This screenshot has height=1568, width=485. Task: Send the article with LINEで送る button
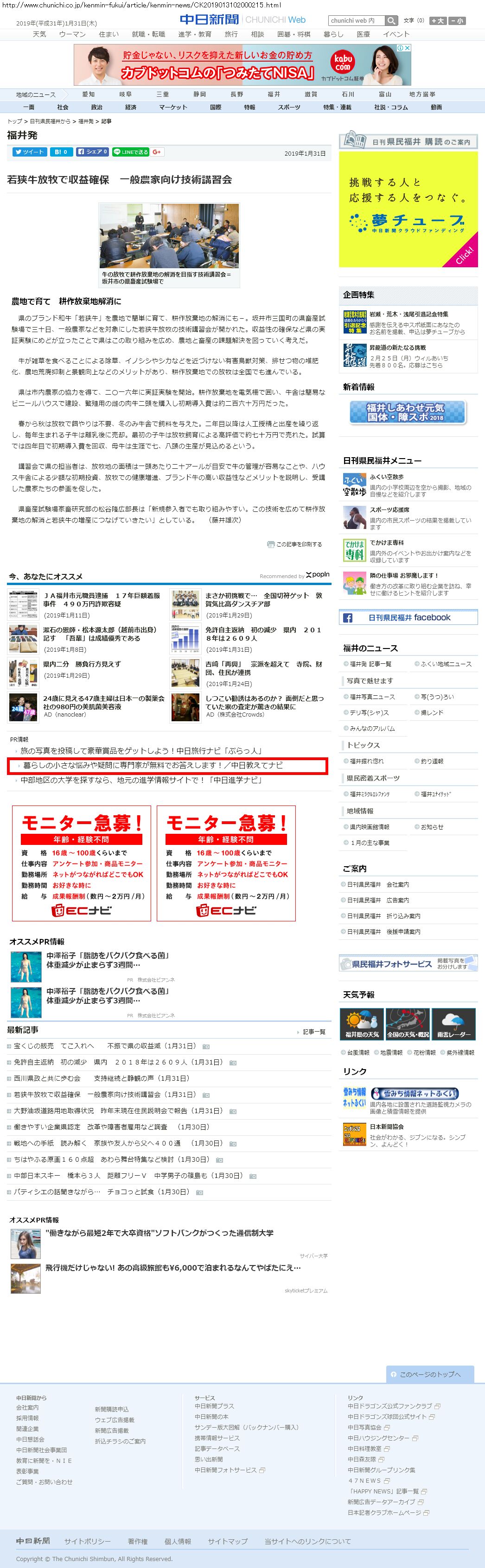[130, 152]
